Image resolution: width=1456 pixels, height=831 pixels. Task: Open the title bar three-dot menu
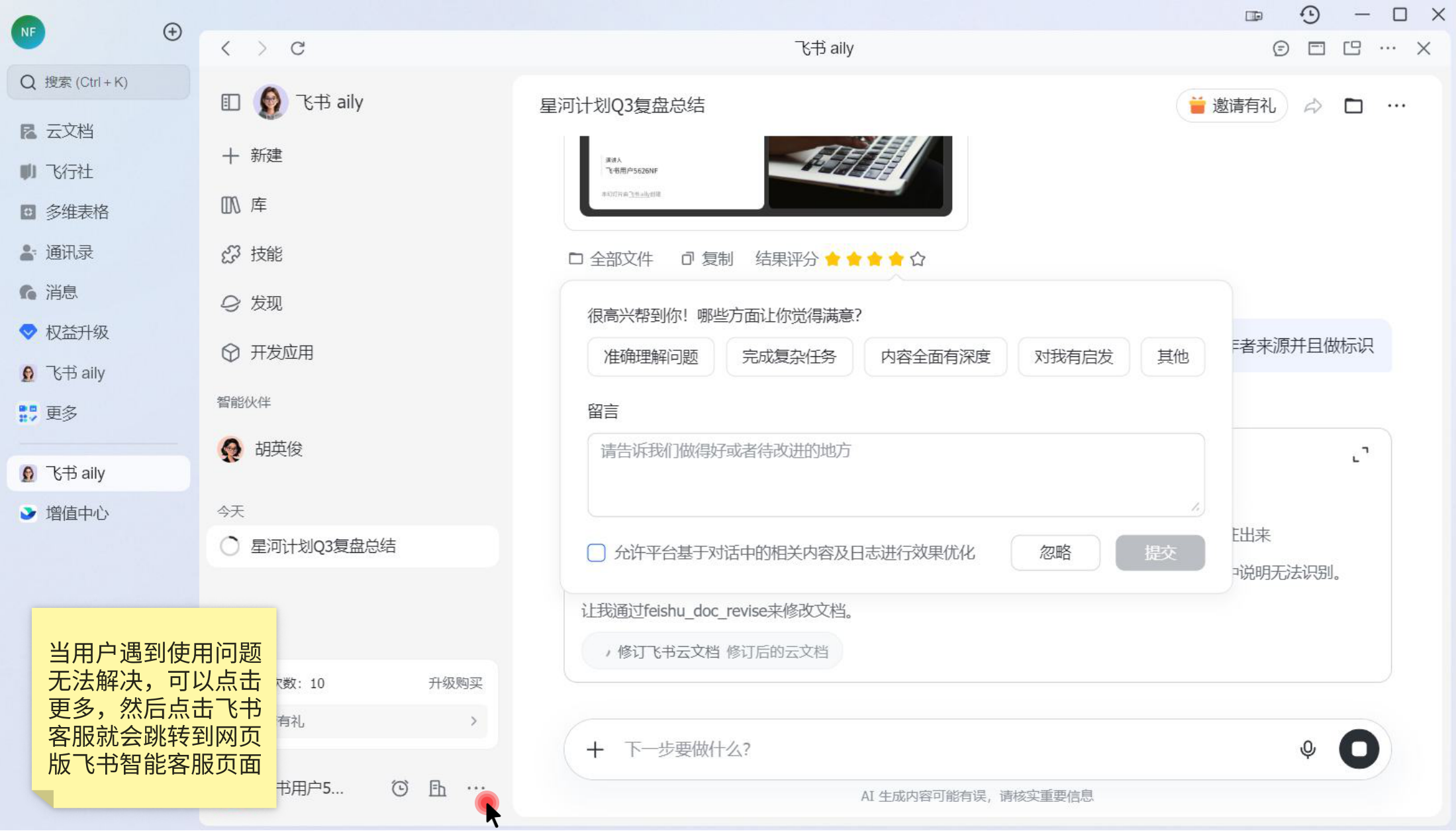click(1388, 48)
